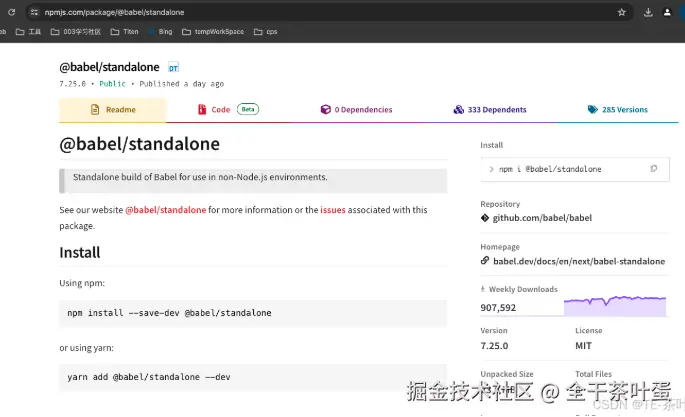Click the weekly downloads arrow icon

click(483, 289)
